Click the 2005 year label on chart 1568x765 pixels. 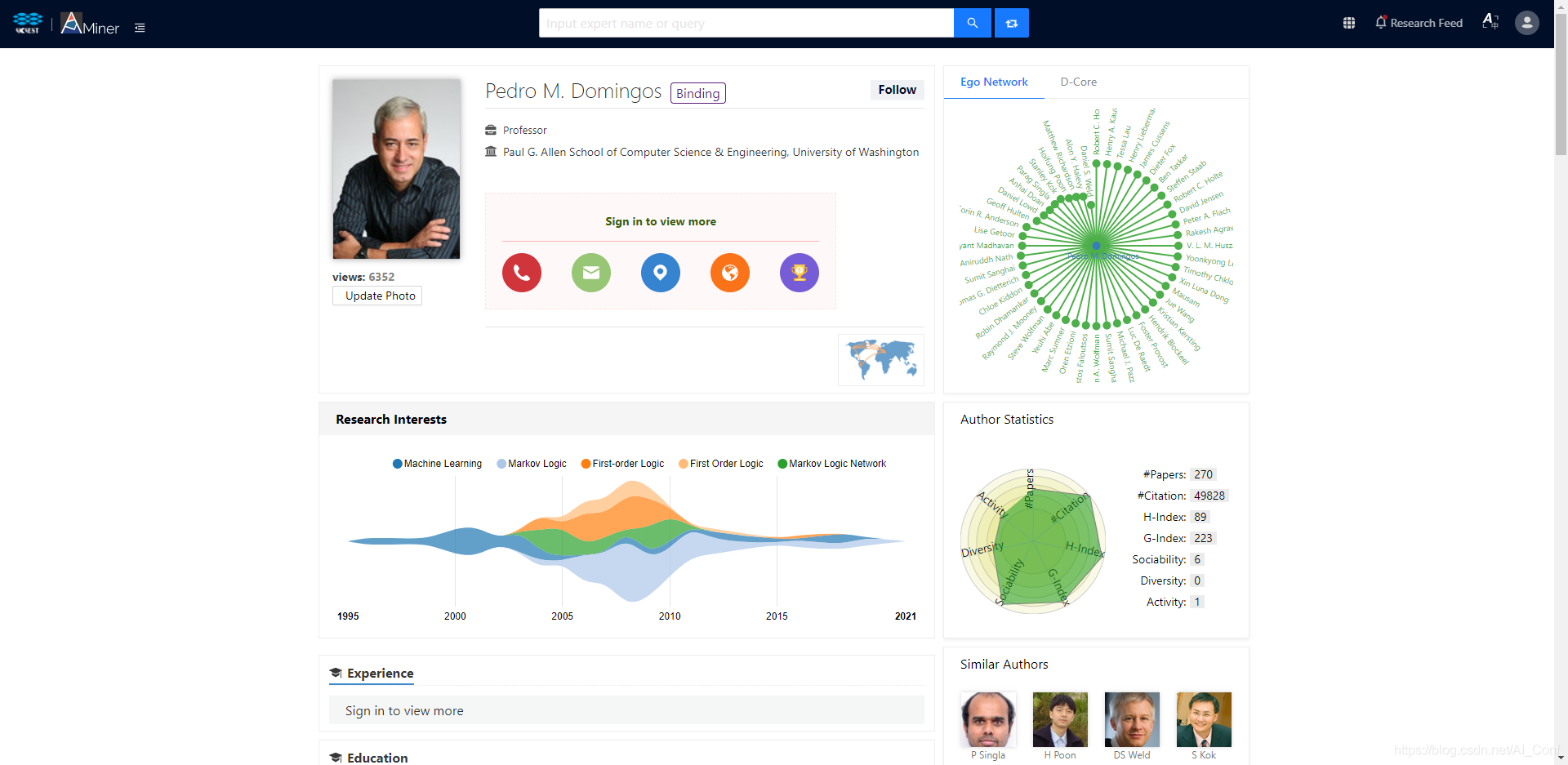coord(562,616)
